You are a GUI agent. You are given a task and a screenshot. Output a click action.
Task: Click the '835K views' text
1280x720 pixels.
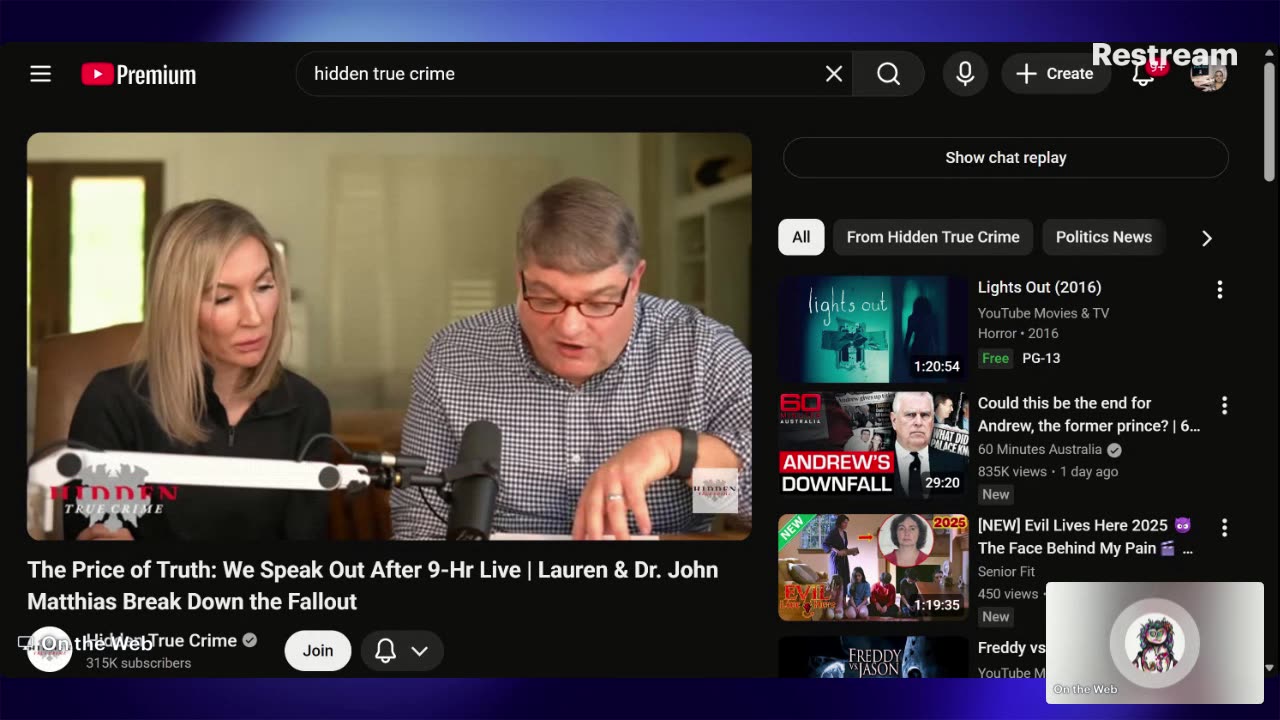click(x=1012, y=472)
